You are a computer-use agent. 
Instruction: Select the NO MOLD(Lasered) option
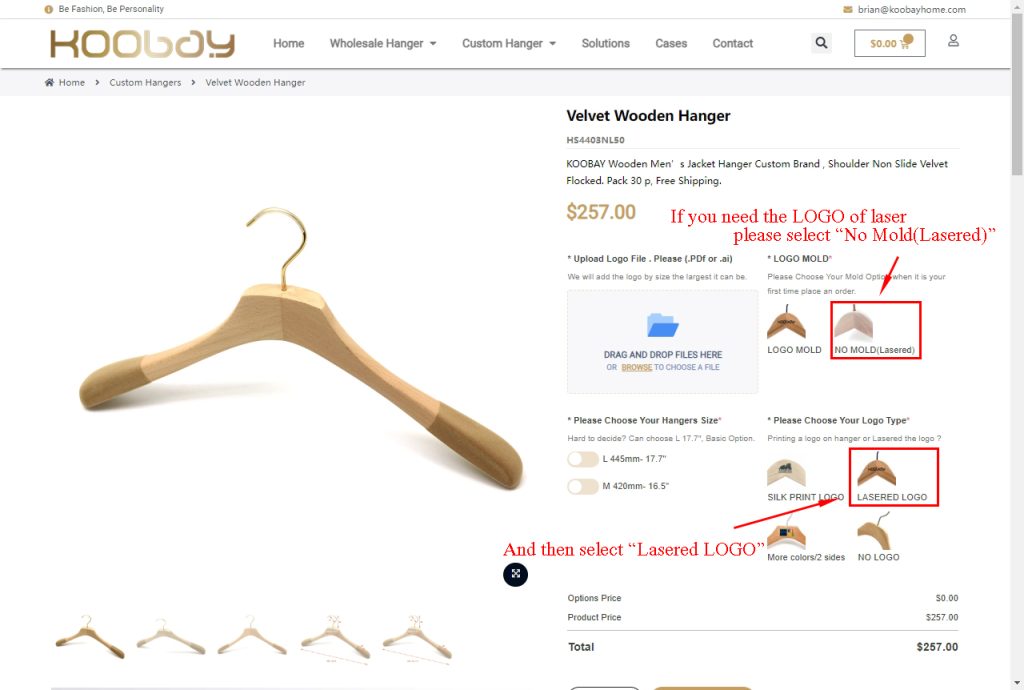[874, 330]
